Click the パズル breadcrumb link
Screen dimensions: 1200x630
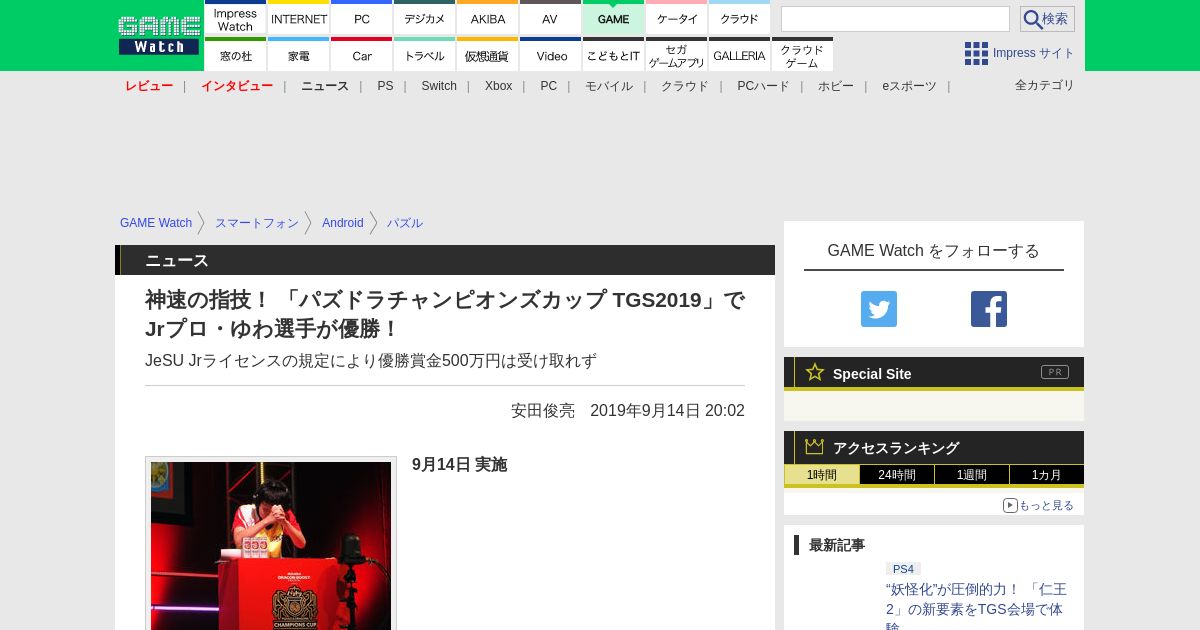(405, 223)
